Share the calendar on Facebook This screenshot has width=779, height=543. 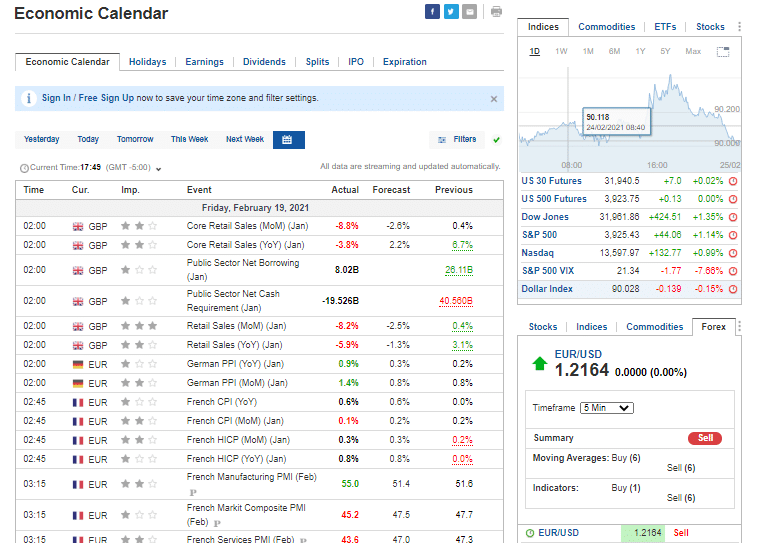(x=432, y=11)
